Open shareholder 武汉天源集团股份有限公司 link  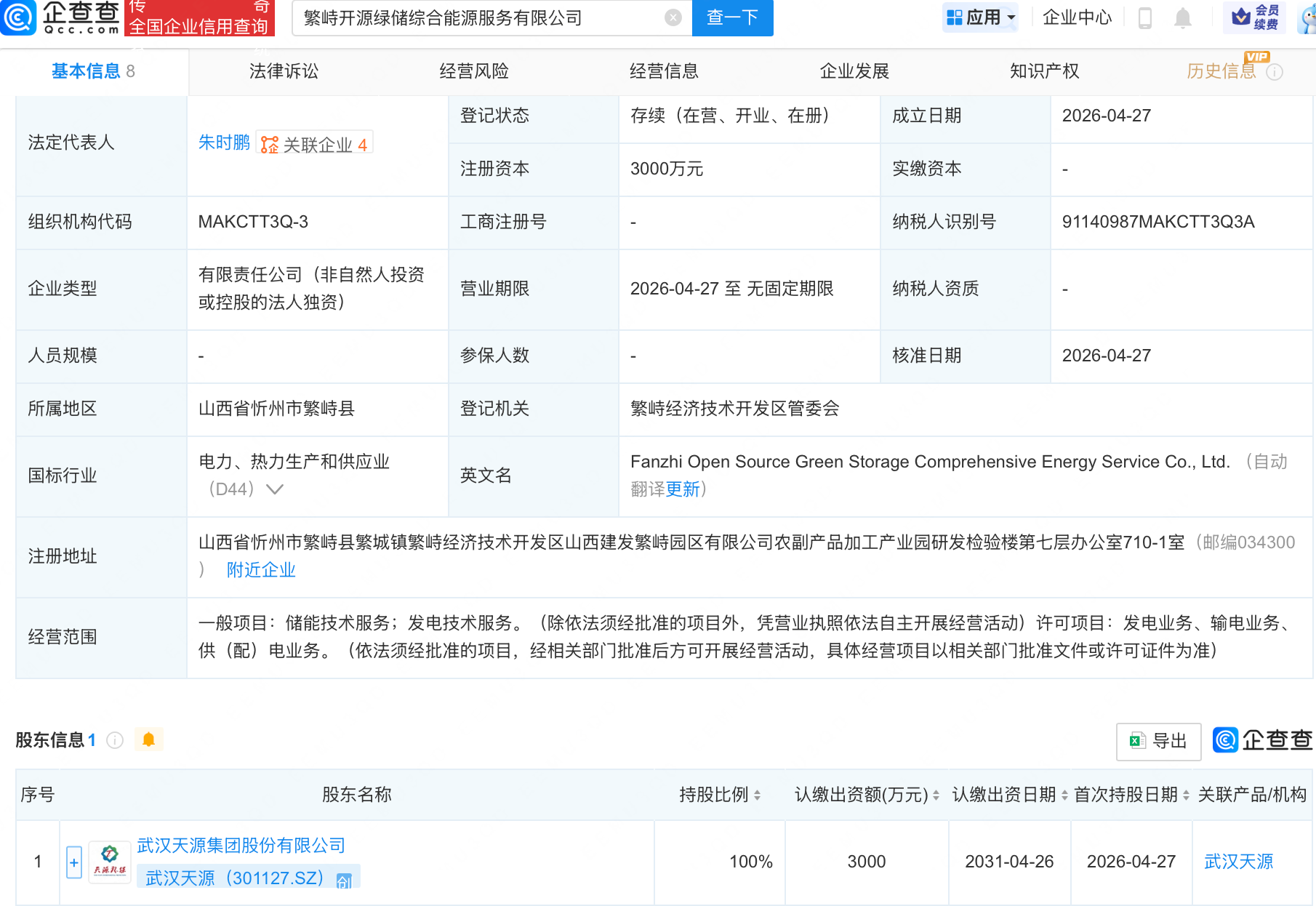241,846
